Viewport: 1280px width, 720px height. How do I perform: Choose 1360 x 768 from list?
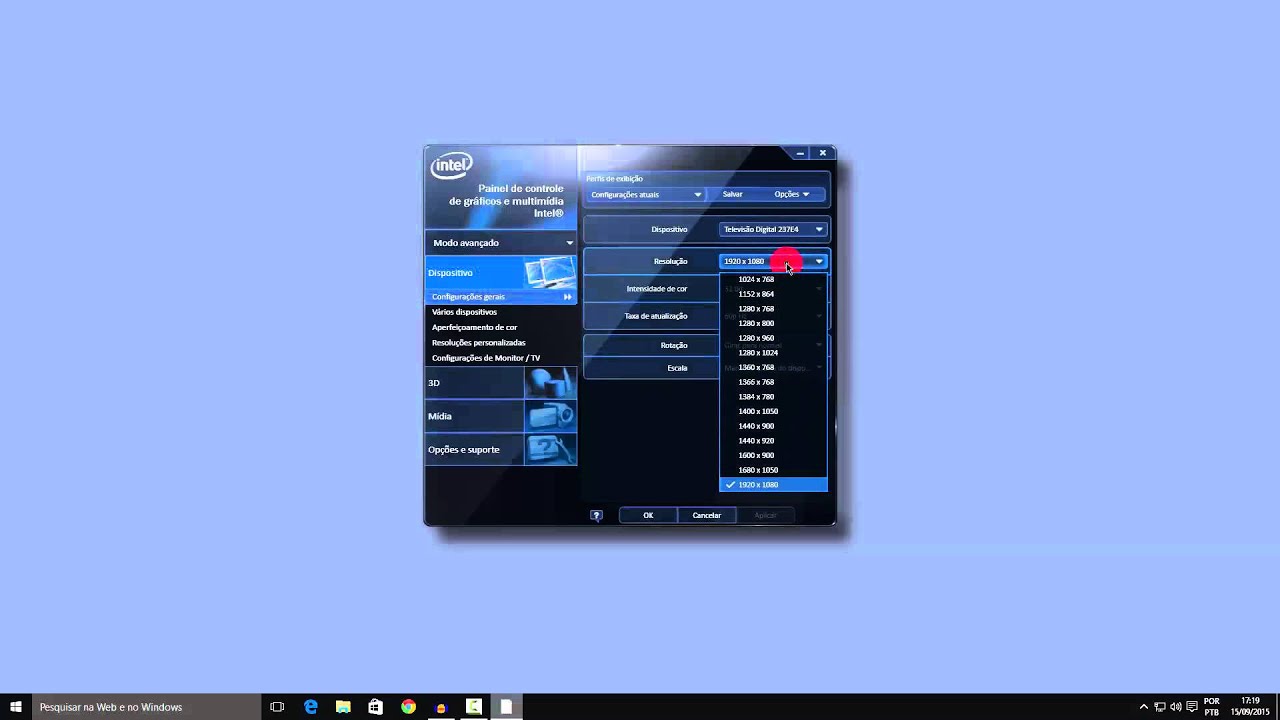[x=773, y=367]
